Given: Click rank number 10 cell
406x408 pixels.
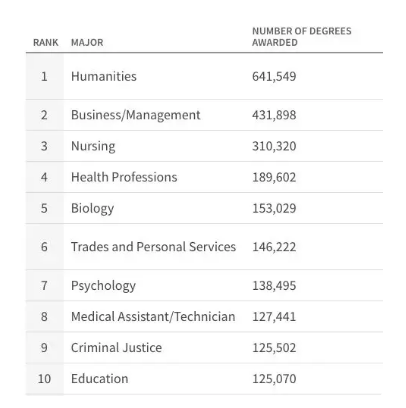Looking at the screenshot, I should [44, 379].
